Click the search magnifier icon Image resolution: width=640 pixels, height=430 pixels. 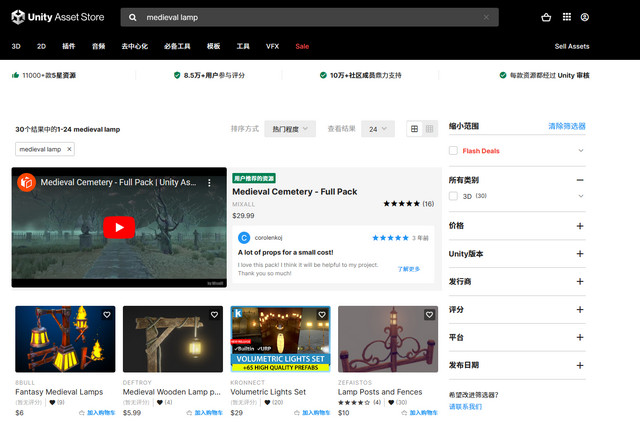coord(133,18)
